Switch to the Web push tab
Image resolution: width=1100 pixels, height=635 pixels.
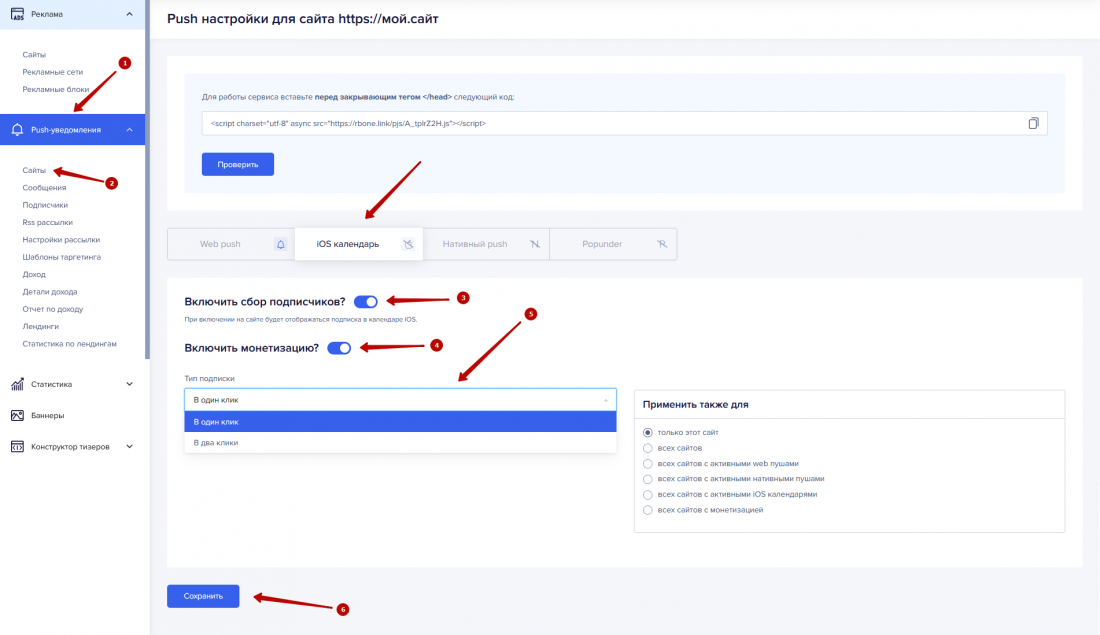click(231, 244)
